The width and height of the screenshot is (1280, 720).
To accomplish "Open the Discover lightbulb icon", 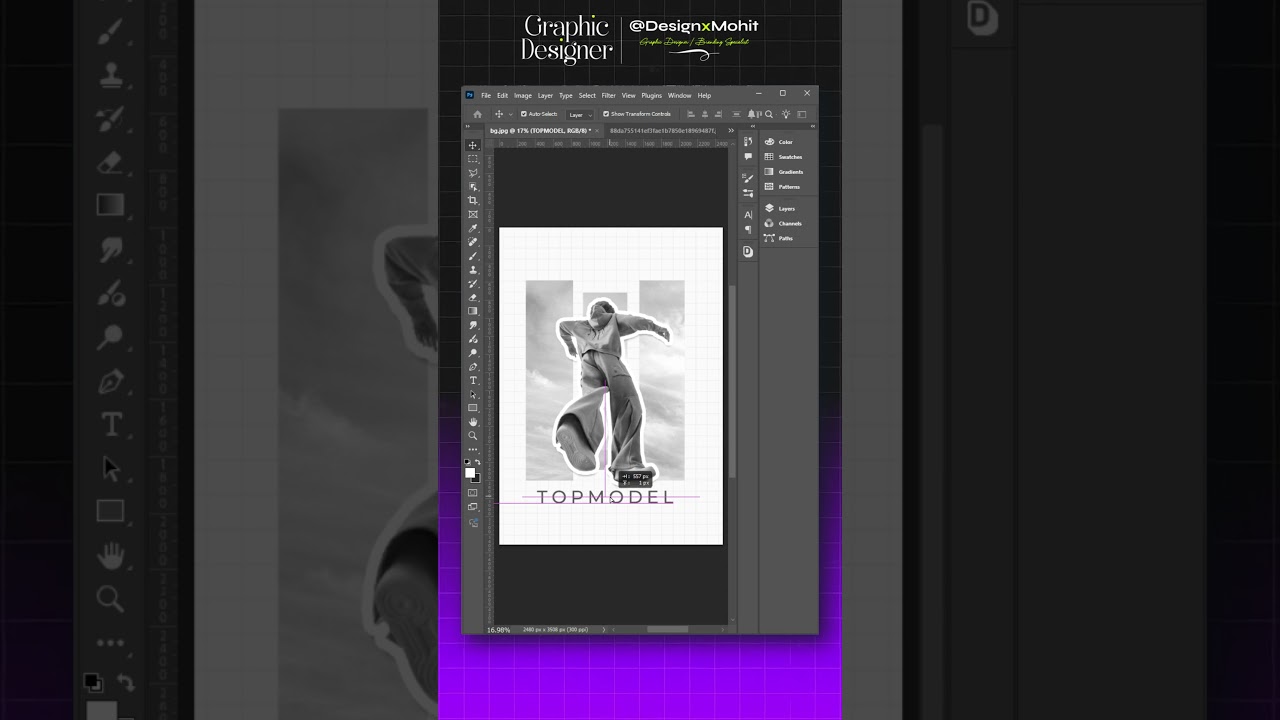I will point(786,114).
